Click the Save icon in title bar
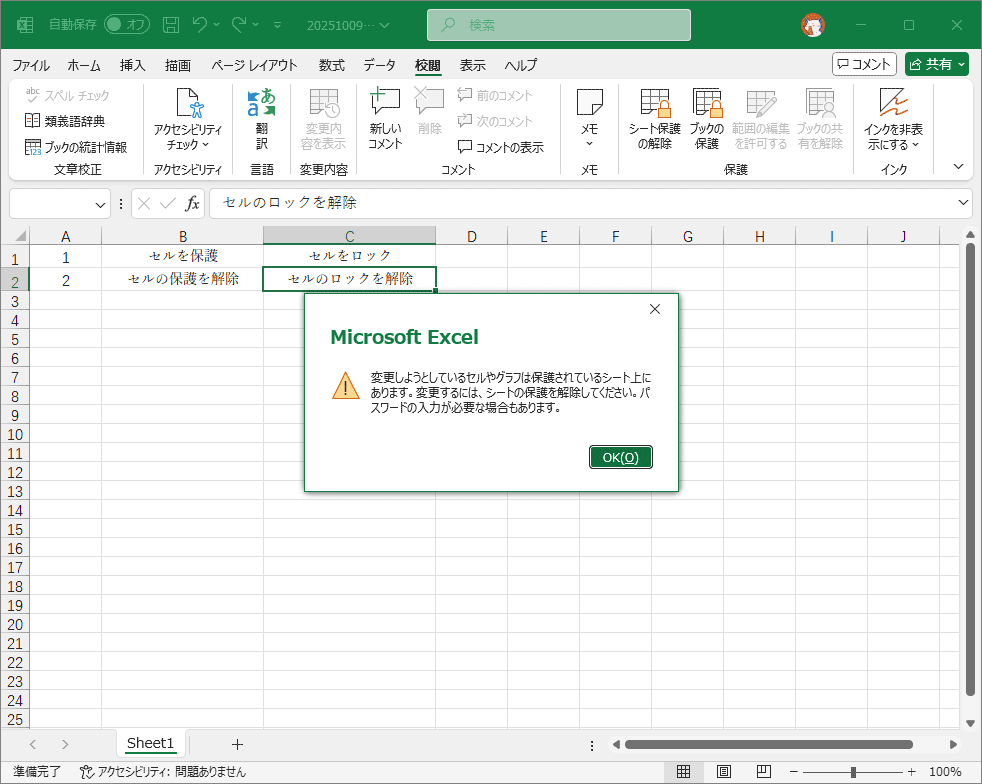Viewport: 982px width, 784px height. [x=171, y=24]
